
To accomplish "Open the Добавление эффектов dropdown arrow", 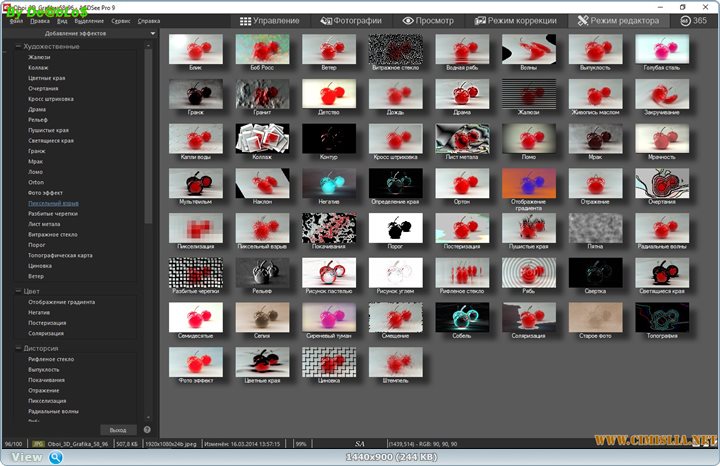I will pyautogui.click(x=152, y=34).
